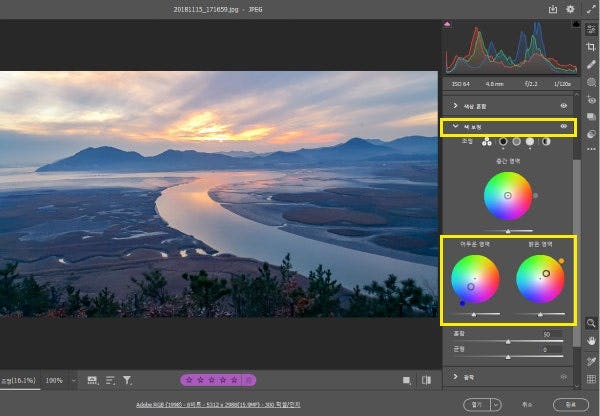Toggle the color sampler eyedropper tool

591,361
